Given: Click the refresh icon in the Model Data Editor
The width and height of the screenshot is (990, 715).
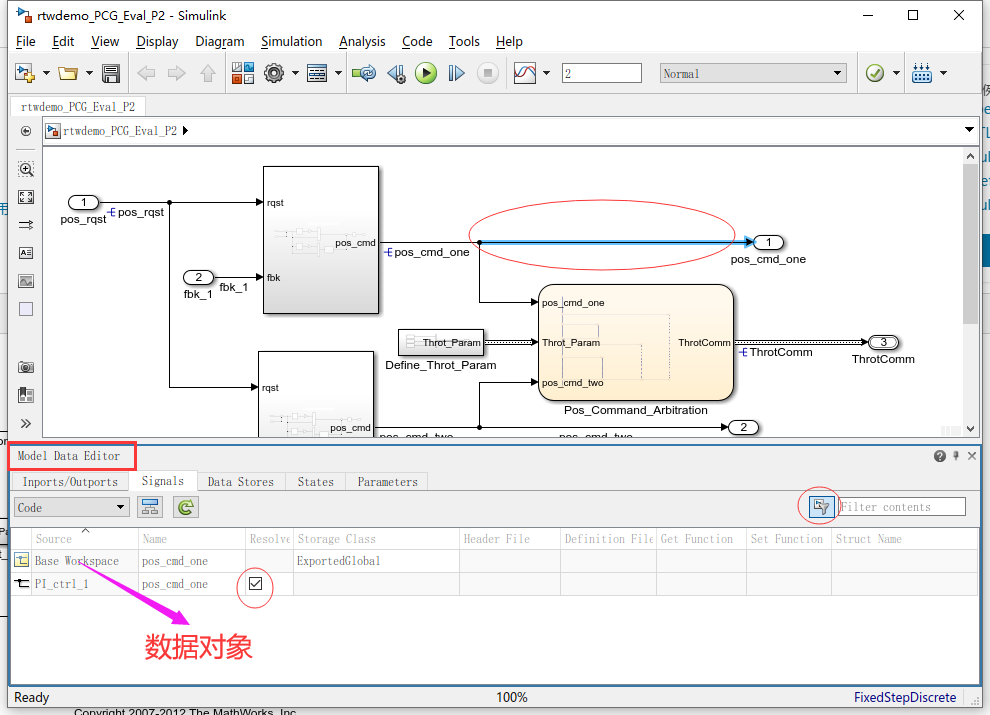Looking at the screenshot, I should click(187, 507).
